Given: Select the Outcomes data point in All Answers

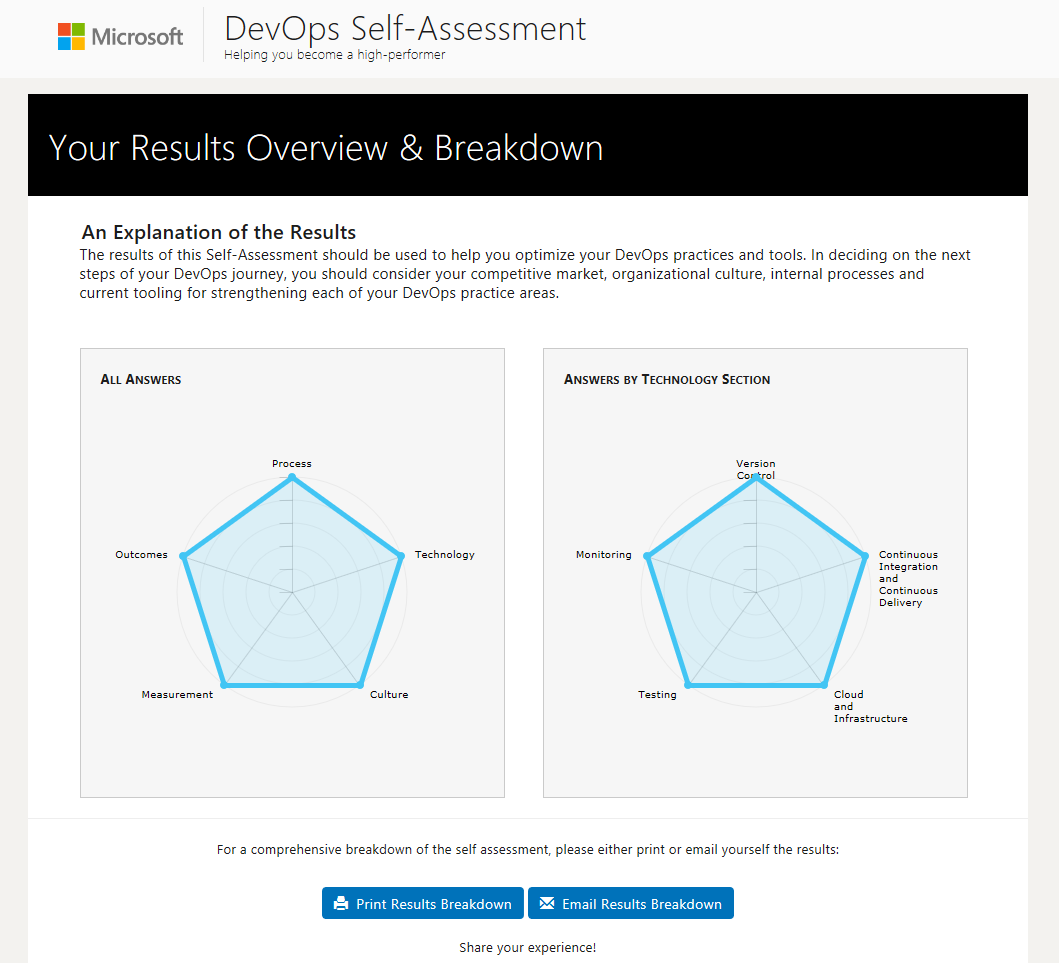Looking at the screenshot, I should (x=183, y=556).
